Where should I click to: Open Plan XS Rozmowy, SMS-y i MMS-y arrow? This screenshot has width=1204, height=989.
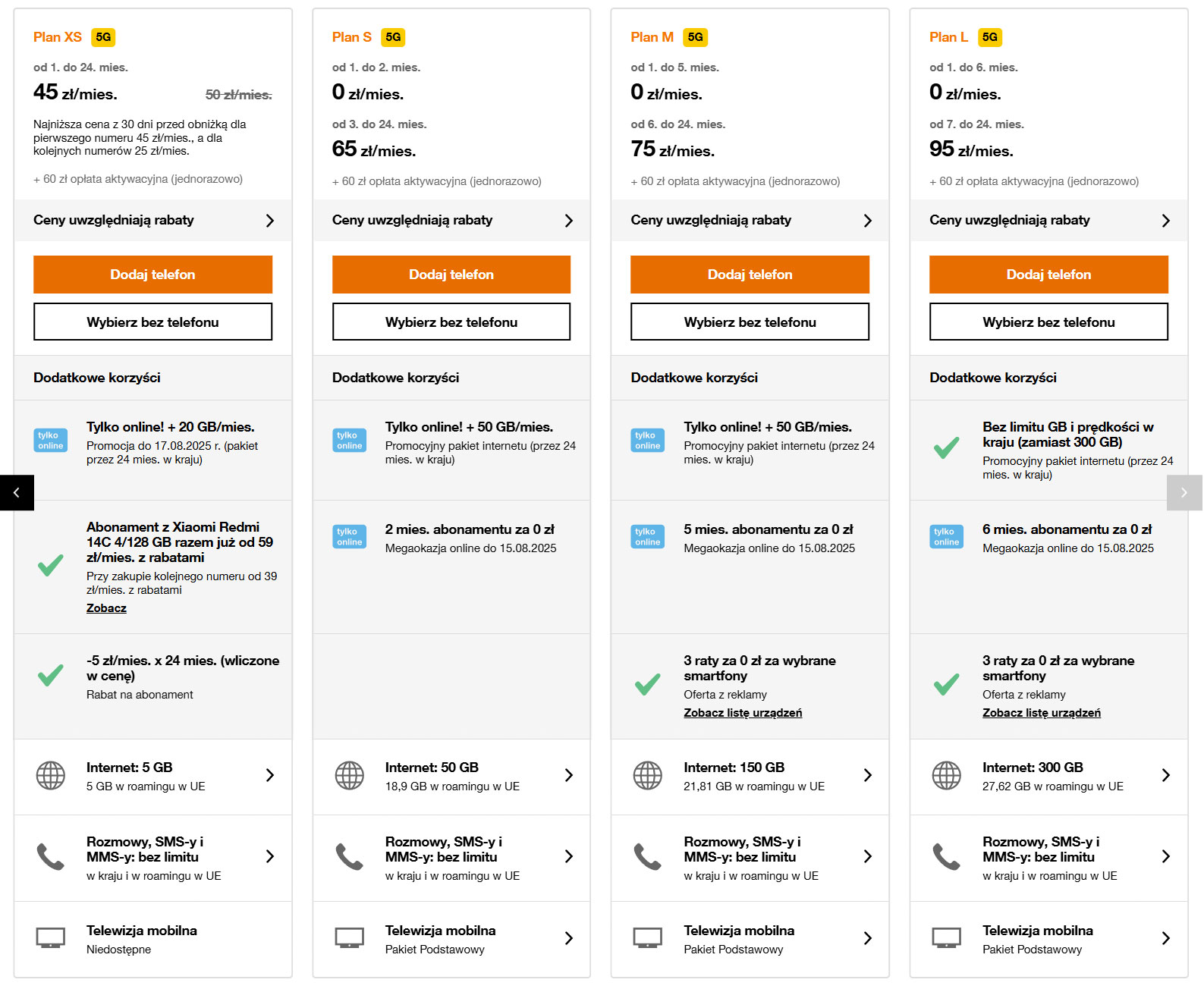(270, 856)
